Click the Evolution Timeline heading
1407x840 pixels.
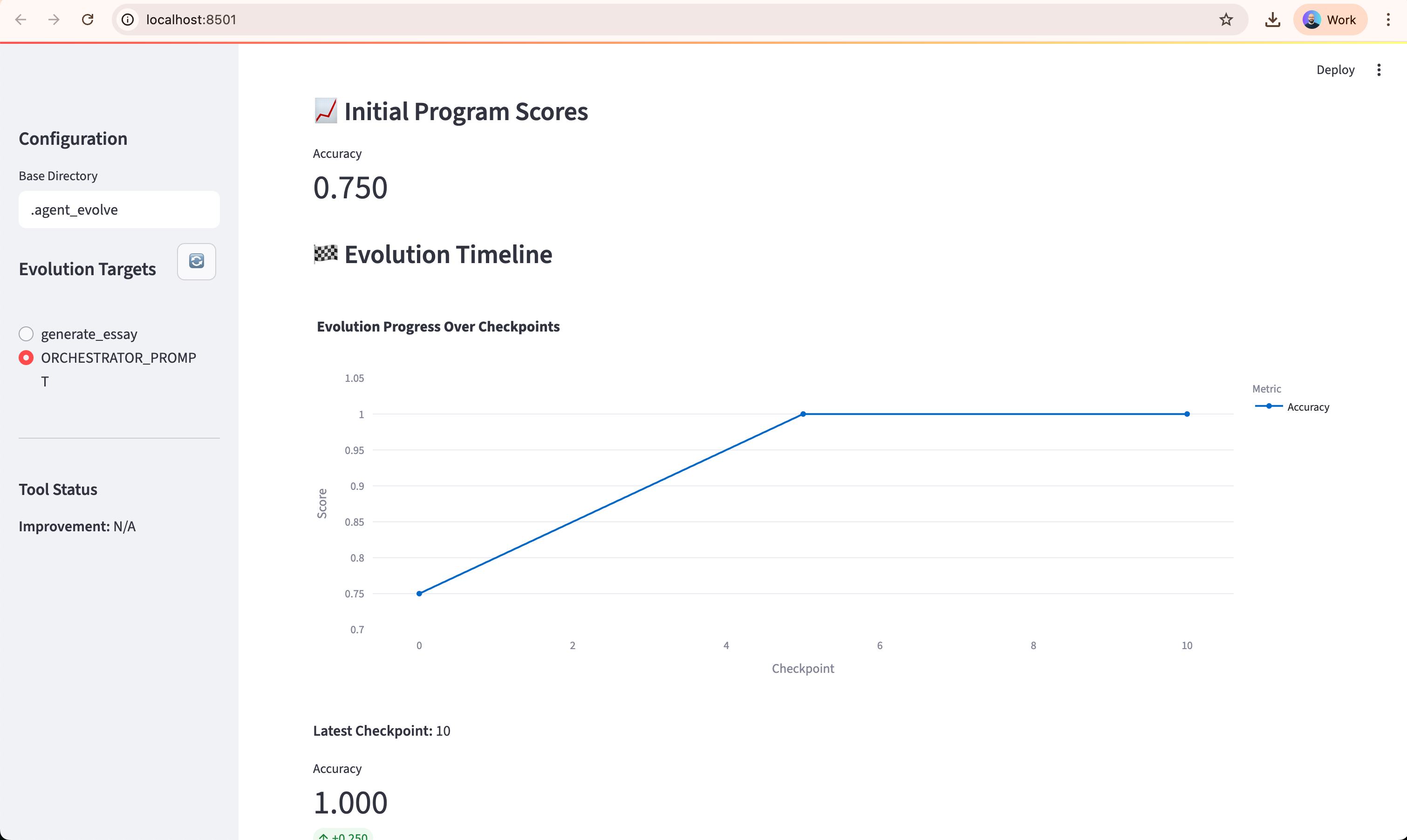coord(447,255)
